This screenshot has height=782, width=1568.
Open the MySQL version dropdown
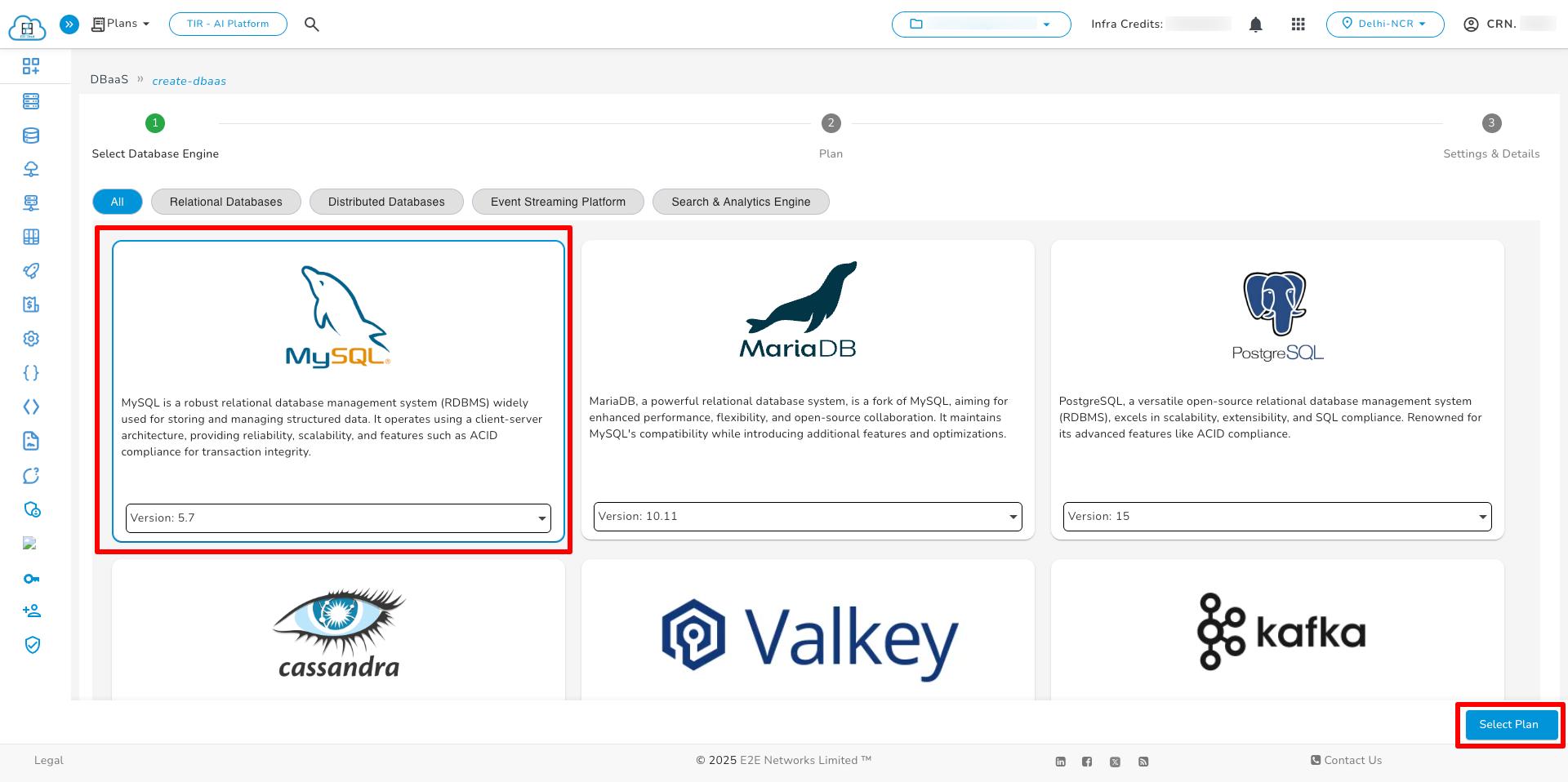coord(338,518)
